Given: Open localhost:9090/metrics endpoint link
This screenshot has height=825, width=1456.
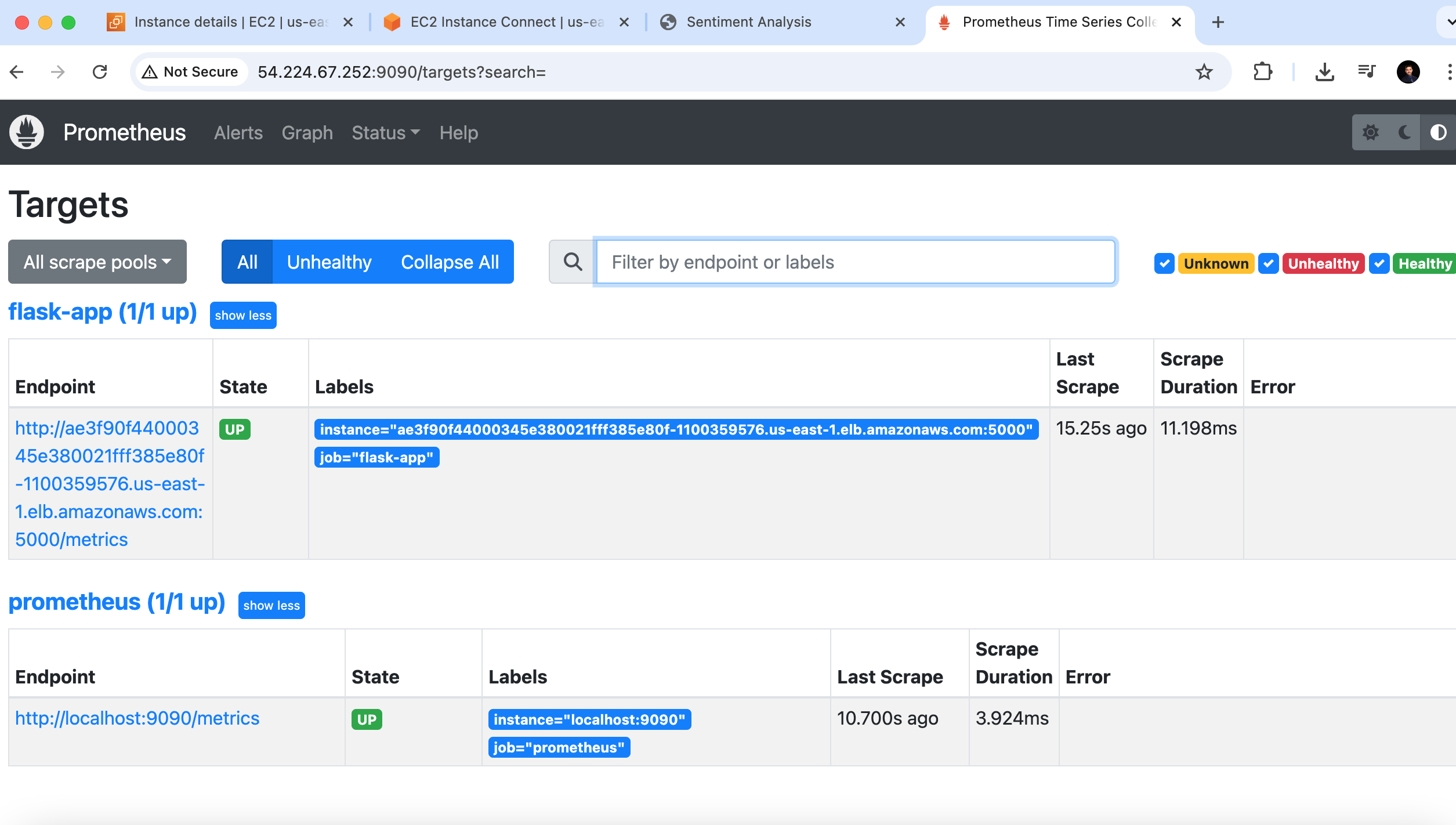Looking at the screenshot, I should point(137,718).
